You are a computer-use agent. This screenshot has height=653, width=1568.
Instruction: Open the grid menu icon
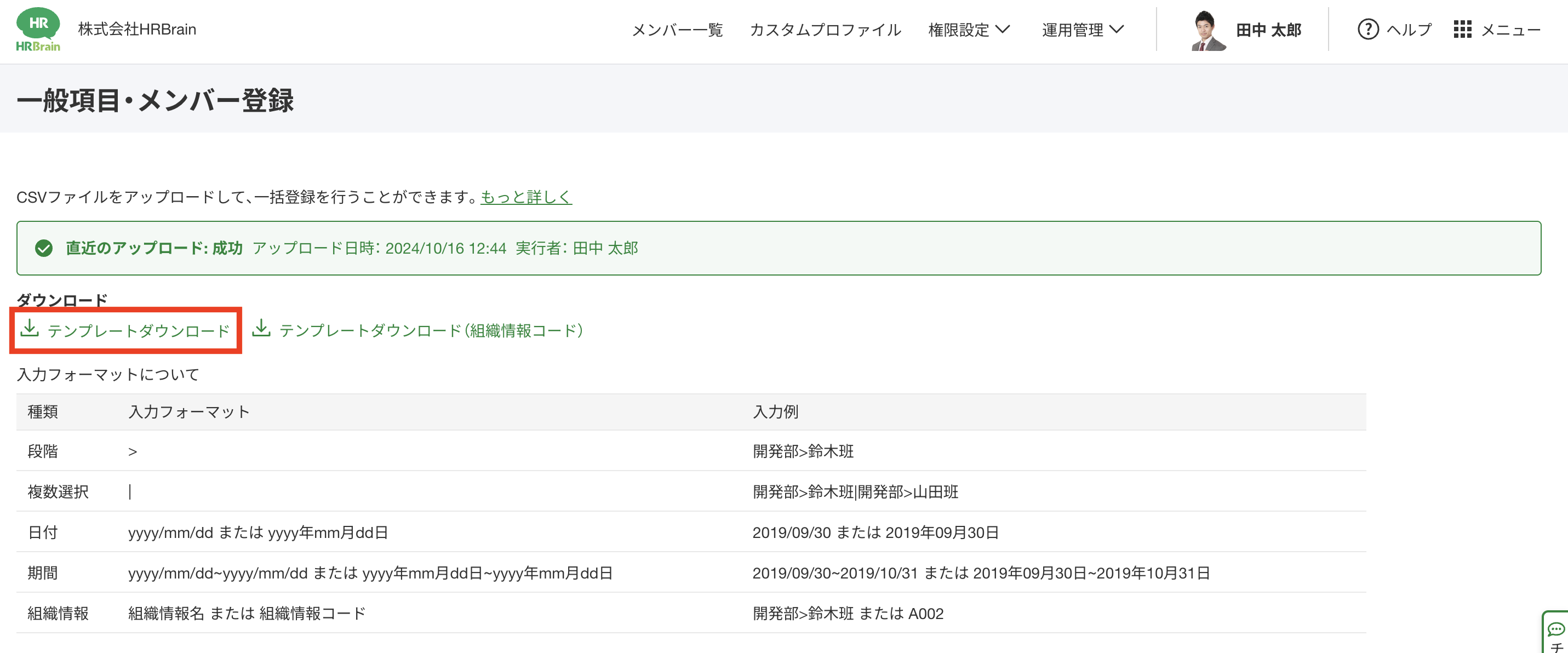click(x=1462, y=29)
